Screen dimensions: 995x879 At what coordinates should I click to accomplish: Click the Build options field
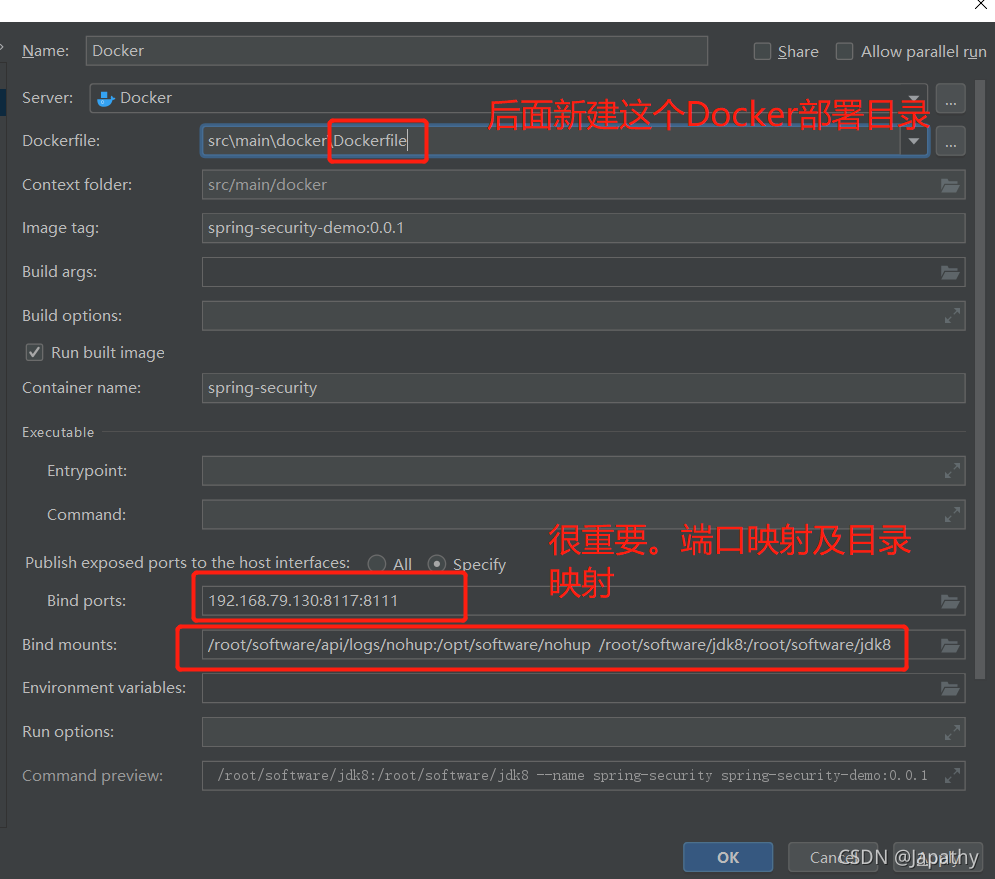[583, 315]
